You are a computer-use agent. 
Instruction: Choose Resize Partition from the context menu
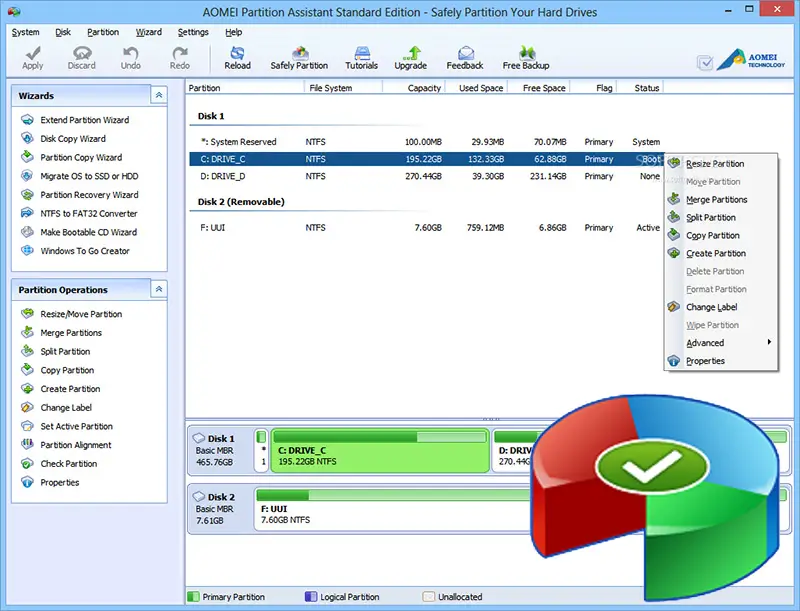pyautogui.click(x=714, y=164)
